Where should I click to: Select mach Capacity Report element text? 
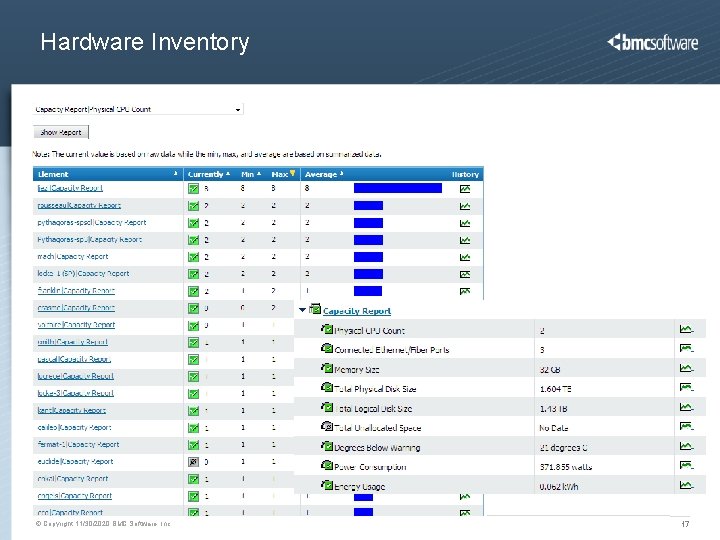click(x=73, y=256)
